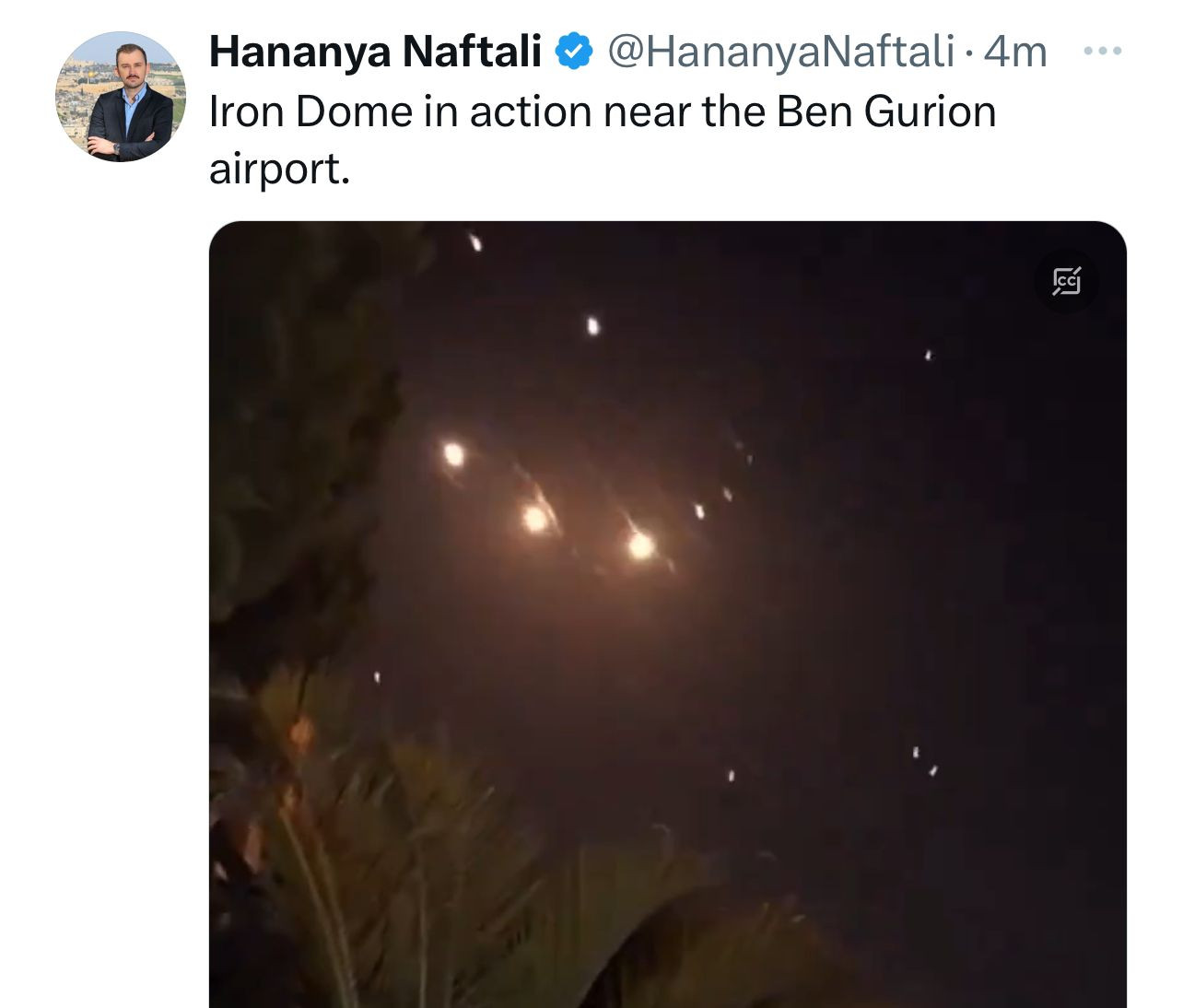
Task: Open the tweet's three-dot more options menu
Action: (1102, 52)
